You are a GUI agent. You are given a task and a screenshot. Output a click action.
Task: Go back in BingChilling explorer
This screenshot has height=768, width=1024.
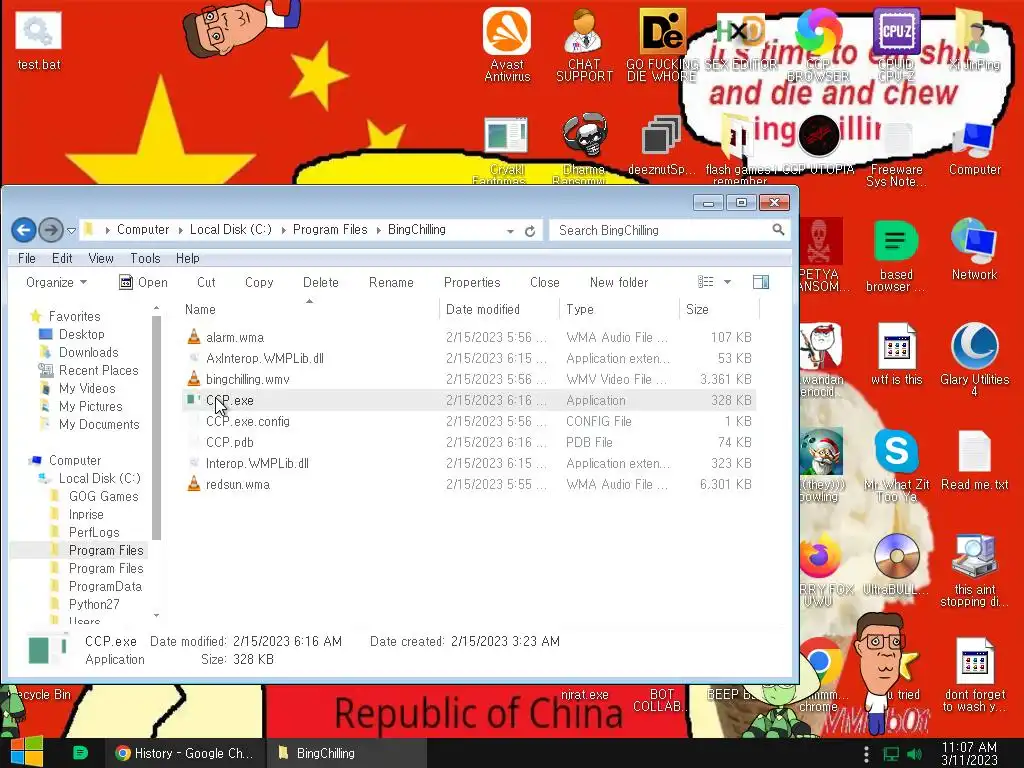(24, 230)
